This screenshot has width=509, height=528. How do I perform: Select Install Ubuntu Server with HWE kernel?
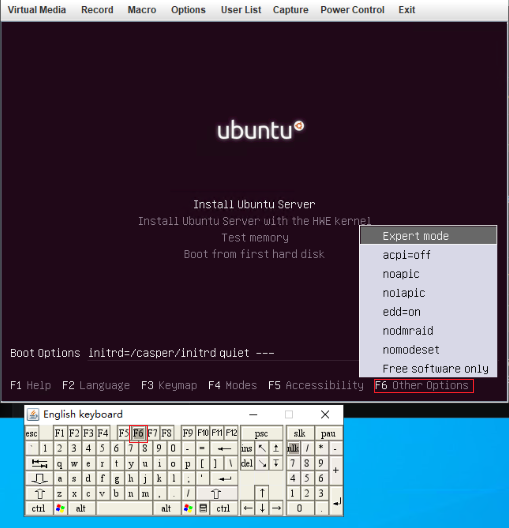coord(254,221)
